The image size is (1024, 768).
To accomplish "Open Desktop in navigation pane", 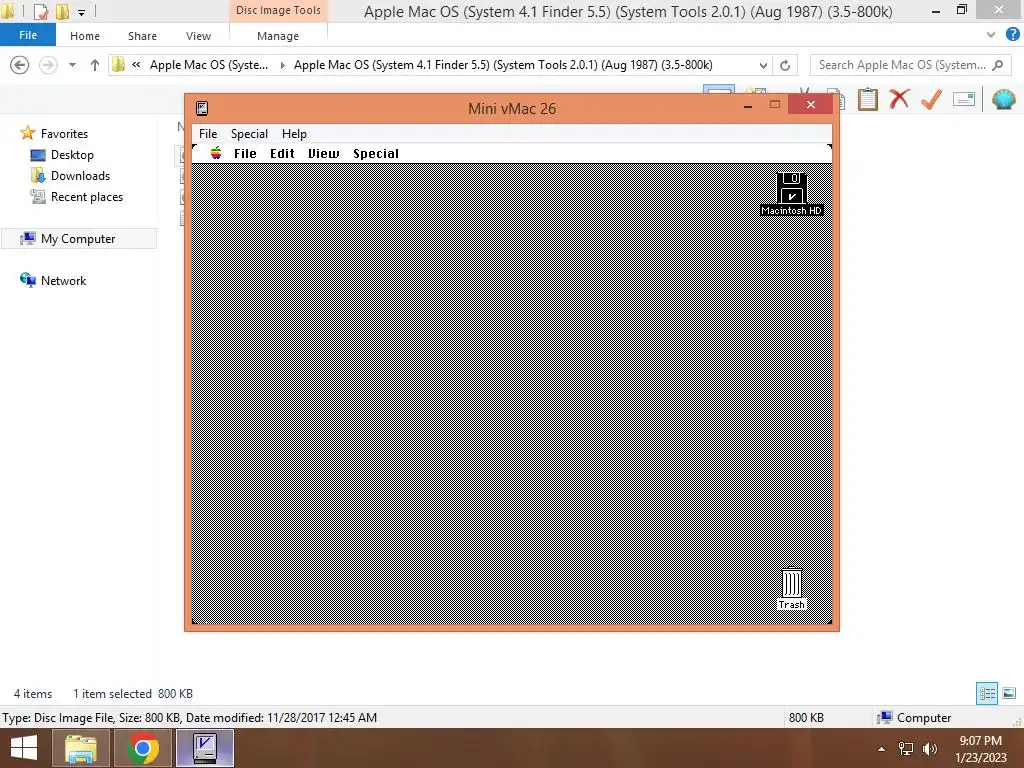I will click(72, 155).
